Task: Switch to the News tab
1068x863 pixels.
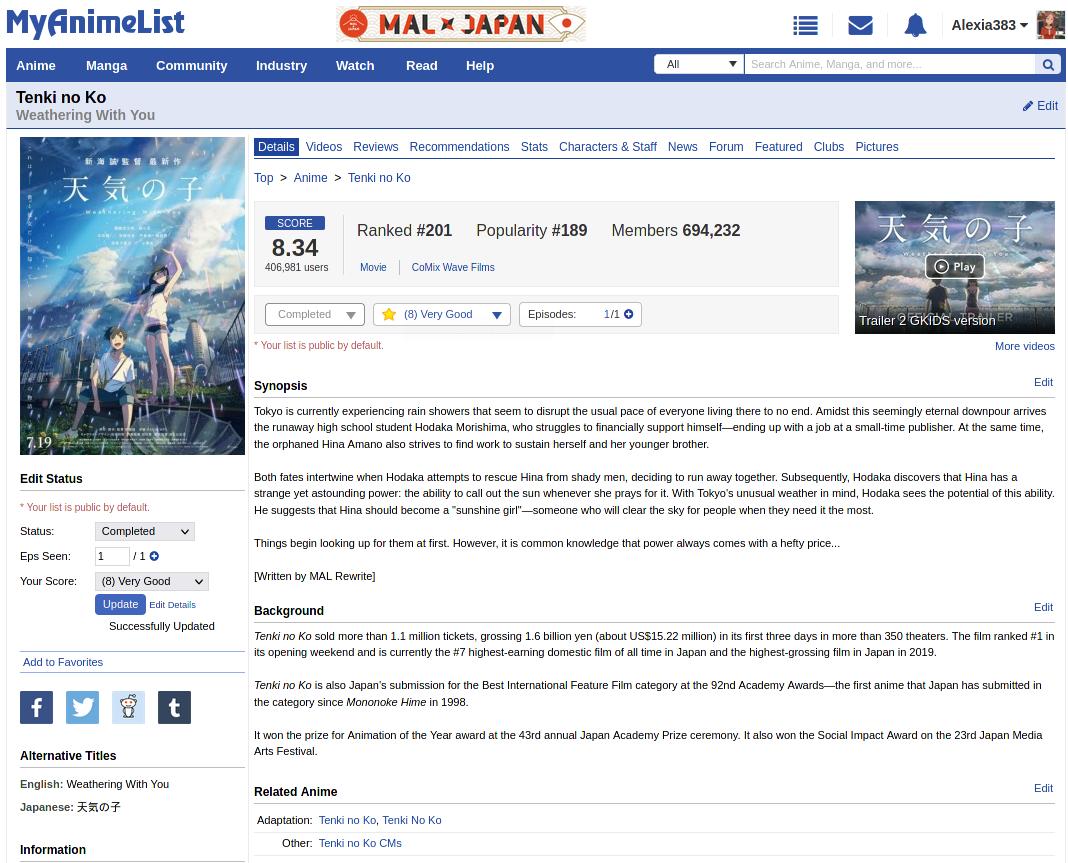Action: (682, 146)
